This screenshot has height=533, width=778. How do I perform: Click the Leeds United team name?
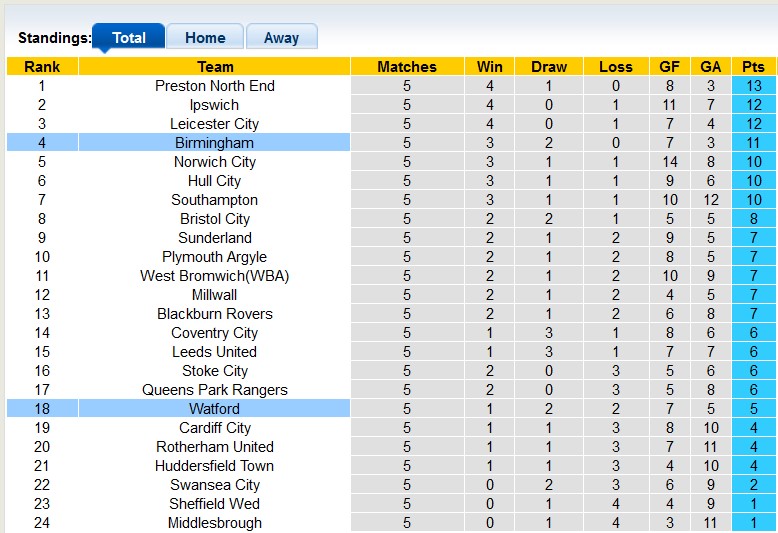(214, 352)
